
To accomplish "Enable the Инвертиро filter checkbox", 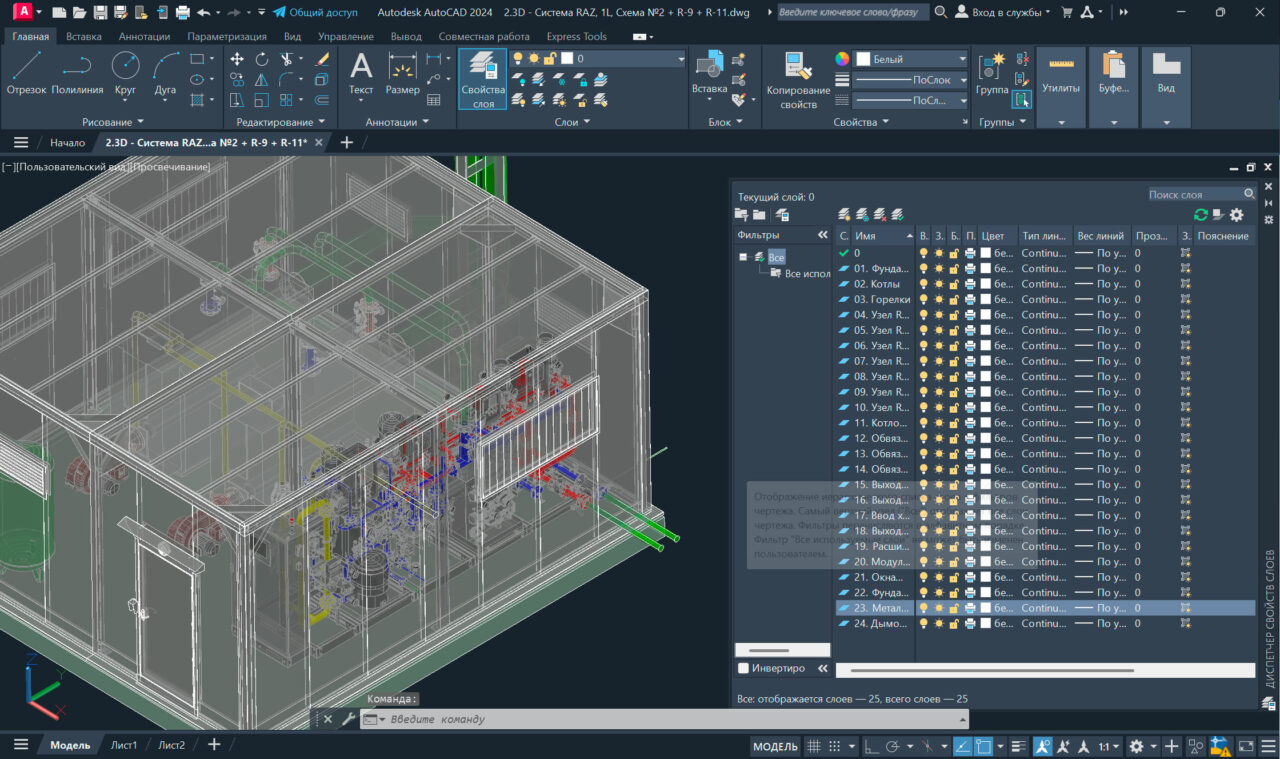I will 743,668.
